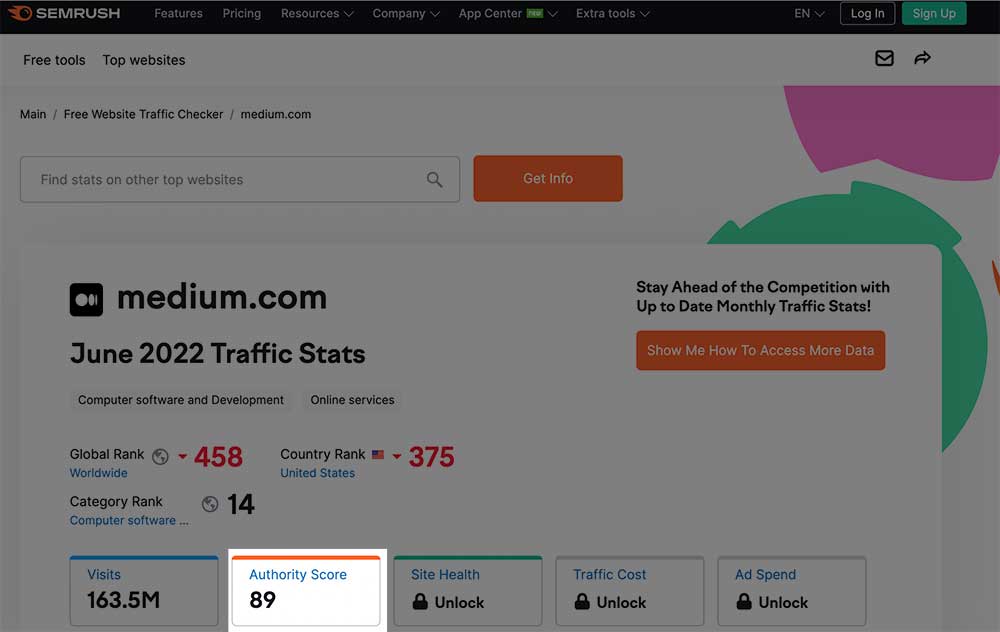Open the Worldwide link

pyautogui.click(x=99, y=473)
